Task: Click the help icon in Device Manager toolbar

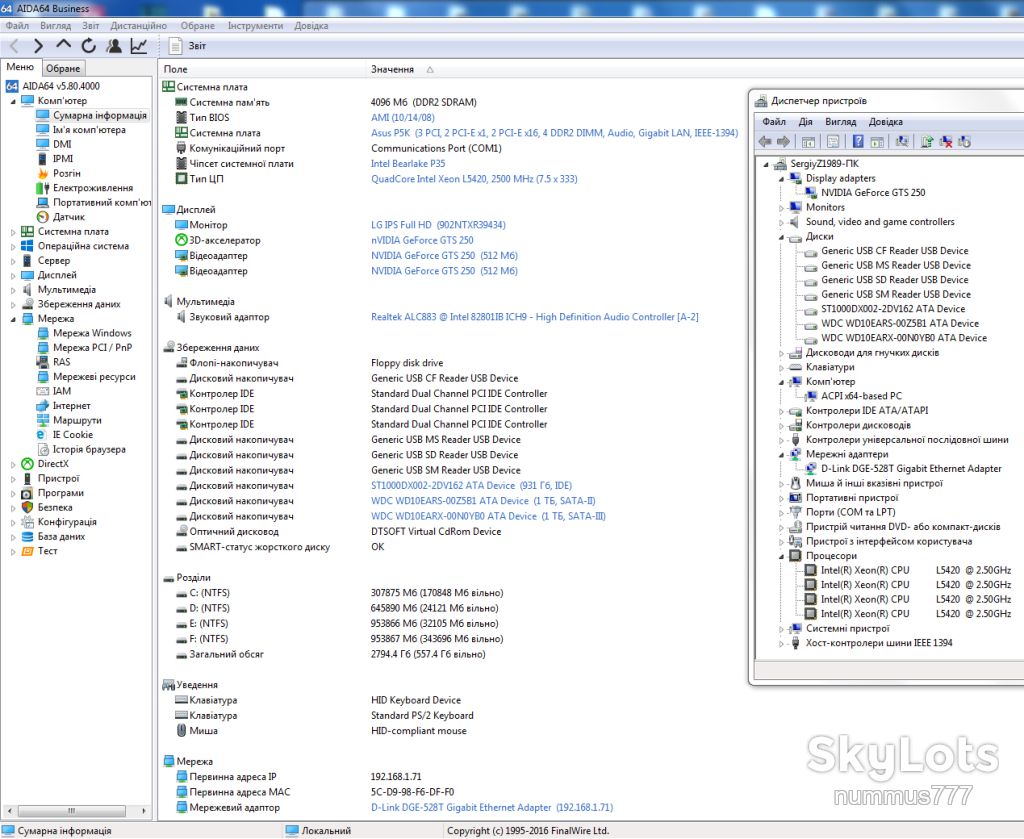Action: point(858,142)
